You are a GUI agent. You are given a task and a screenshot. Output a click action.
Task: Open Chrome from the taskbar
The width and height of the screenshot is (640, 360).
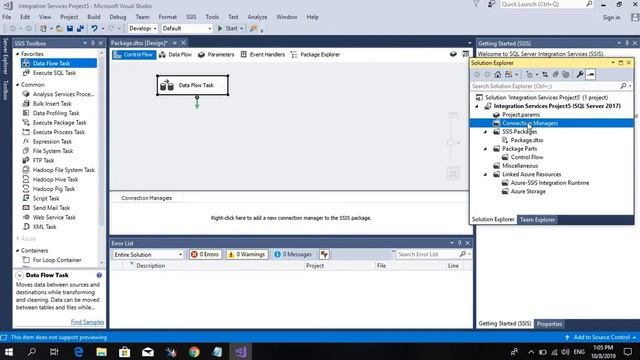tap(194, 351)
